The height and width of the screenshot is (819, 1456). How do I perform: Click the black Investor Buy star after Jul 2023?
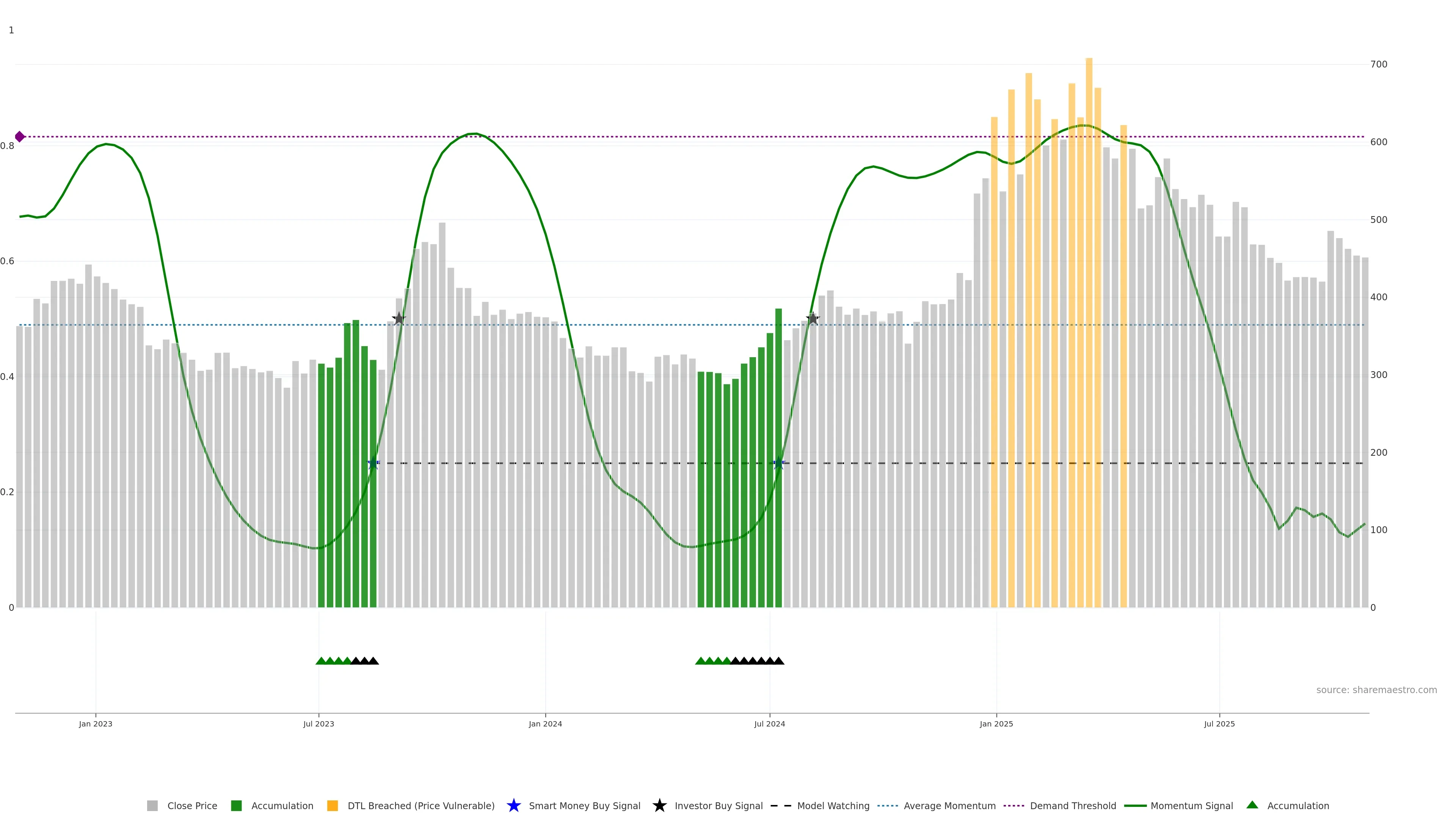pyautogui.click(x=399, y=319)
